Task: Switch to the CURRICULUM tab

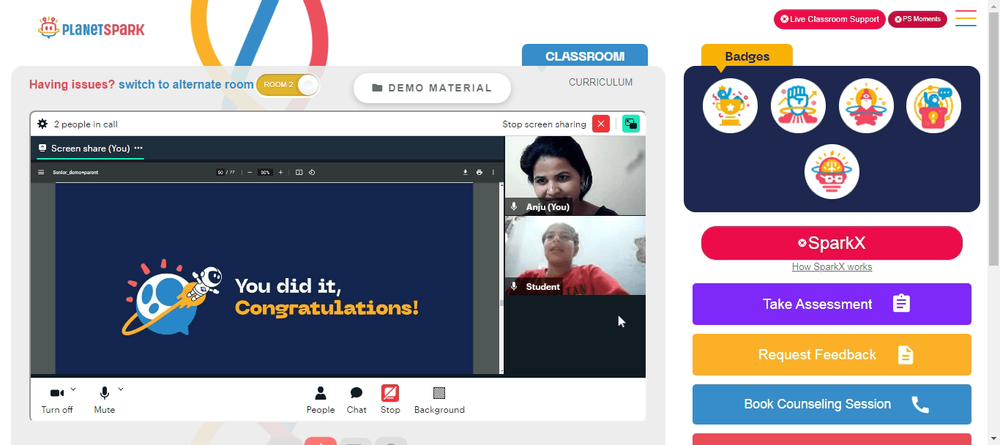Action: click(x=601, y=82)
